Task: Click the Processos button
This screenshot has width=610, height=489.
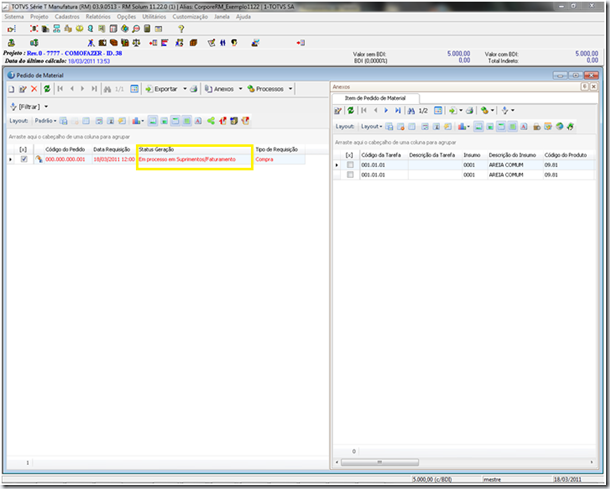Action: [x=266, y=89]
